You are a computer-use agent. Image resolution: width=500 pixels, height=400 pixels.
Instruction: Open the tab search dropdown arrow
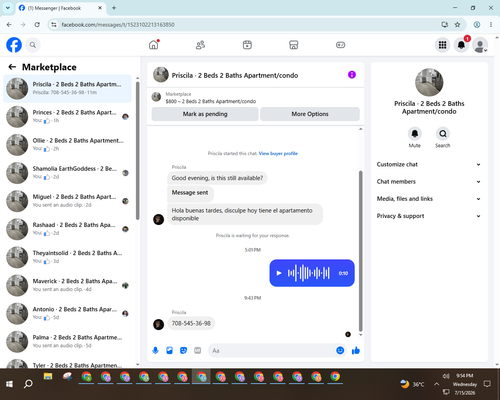click(8, 8)
